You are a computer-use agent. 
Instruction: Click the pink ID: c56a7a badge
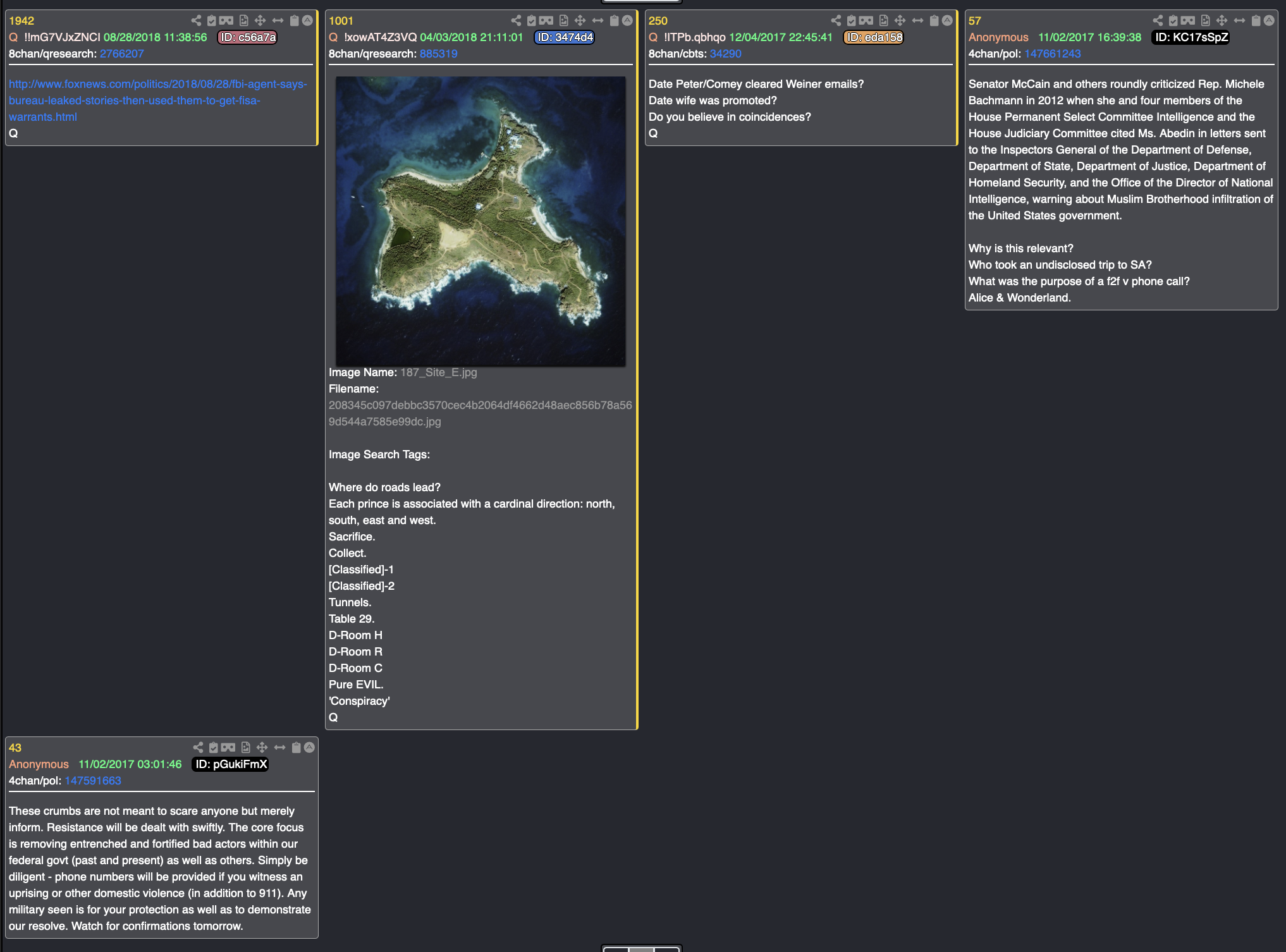tap(247, 37)
